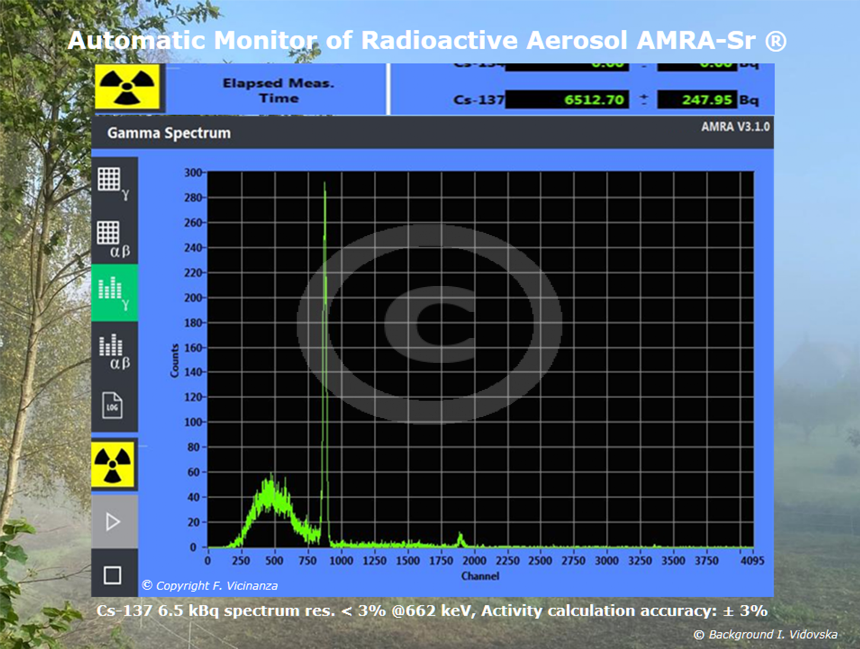Open the alpha-beta data table view

(x=114, y=238)
